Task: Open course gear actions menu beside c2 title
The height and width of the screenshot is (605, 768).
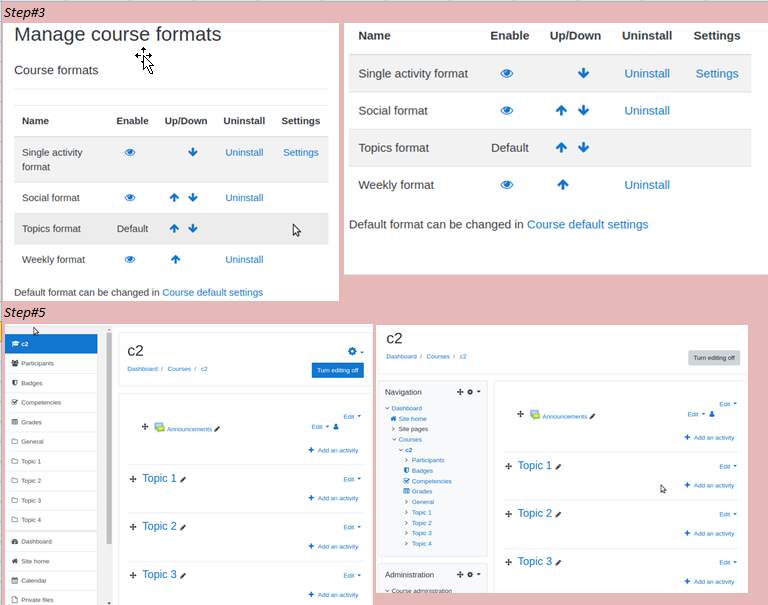Action: [355, 351]
